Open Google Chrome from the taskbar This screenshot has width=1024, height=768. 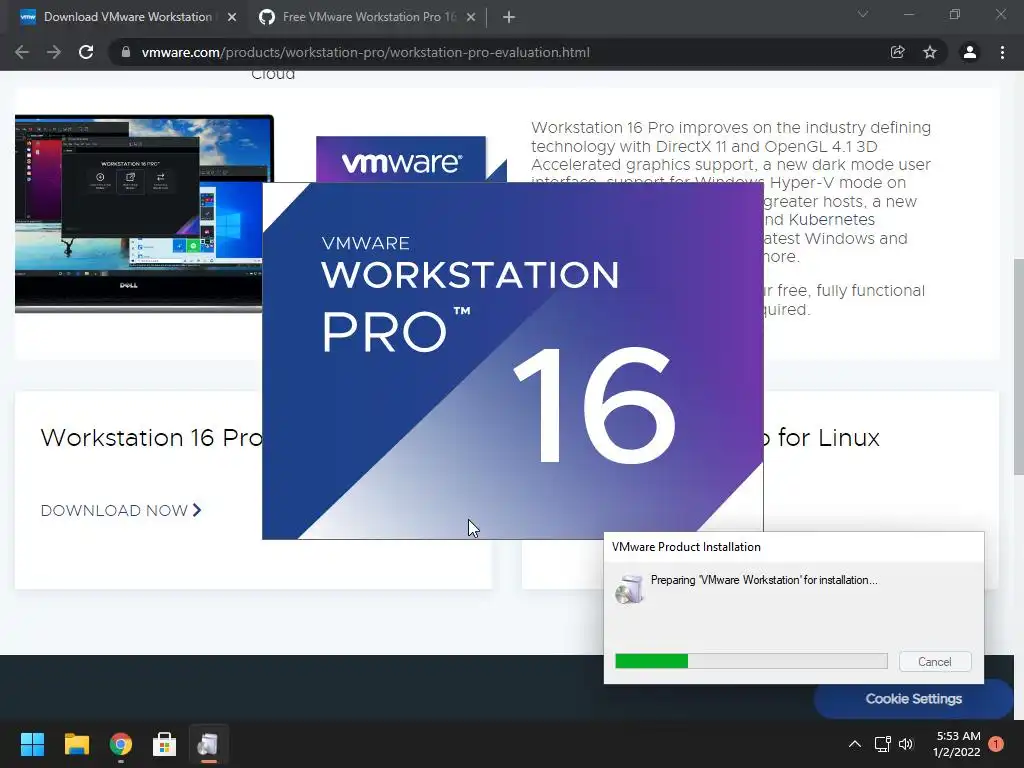pos(121,744)
